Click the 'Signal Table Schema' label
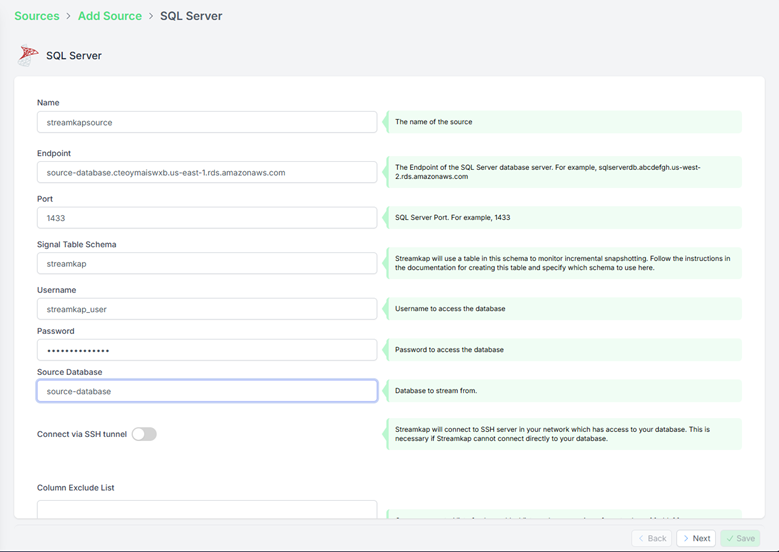Image resolution: width=779 pixels, height=552 pixels. [x=77, y=244]
